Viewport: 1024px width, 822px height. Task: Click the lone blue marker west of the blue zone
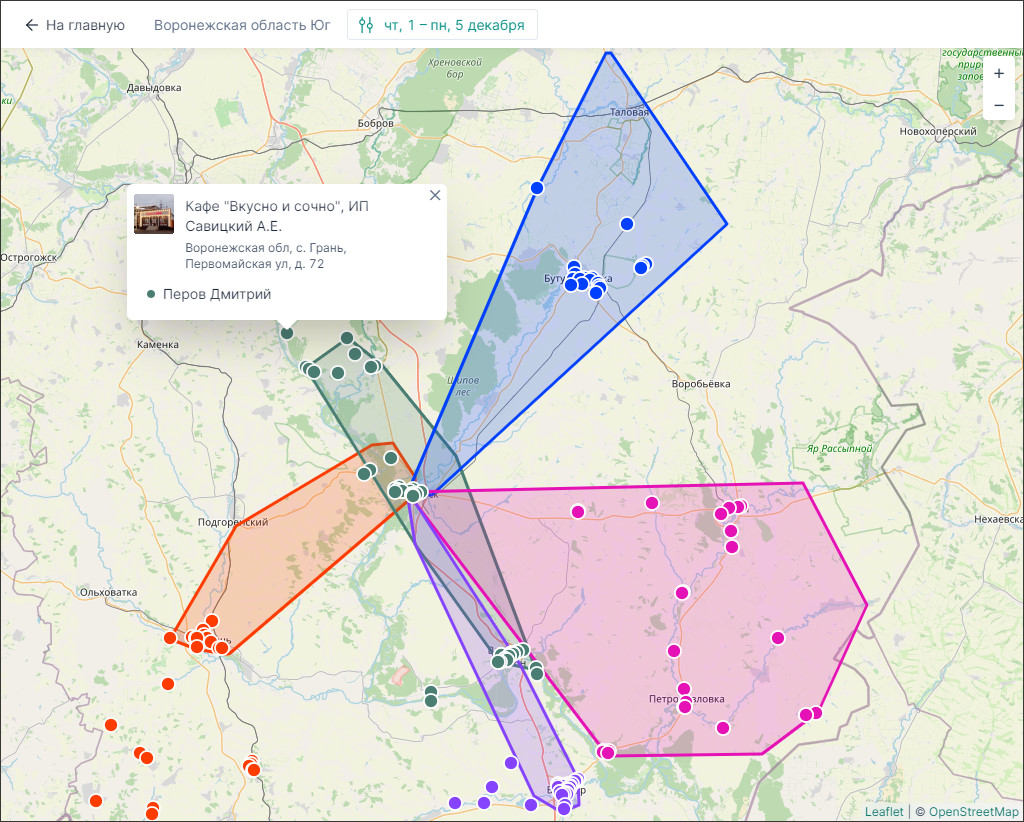tap(537, 188)
